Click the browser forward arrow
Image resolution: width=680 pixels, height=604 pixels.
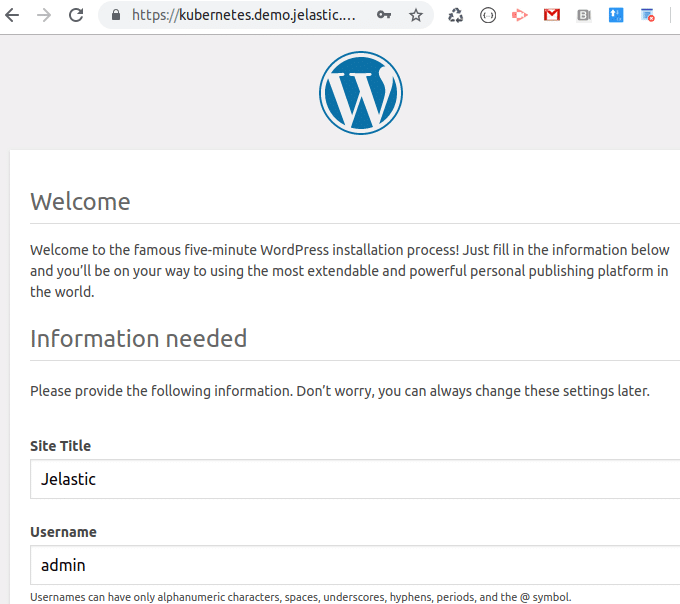click(44, 15)
